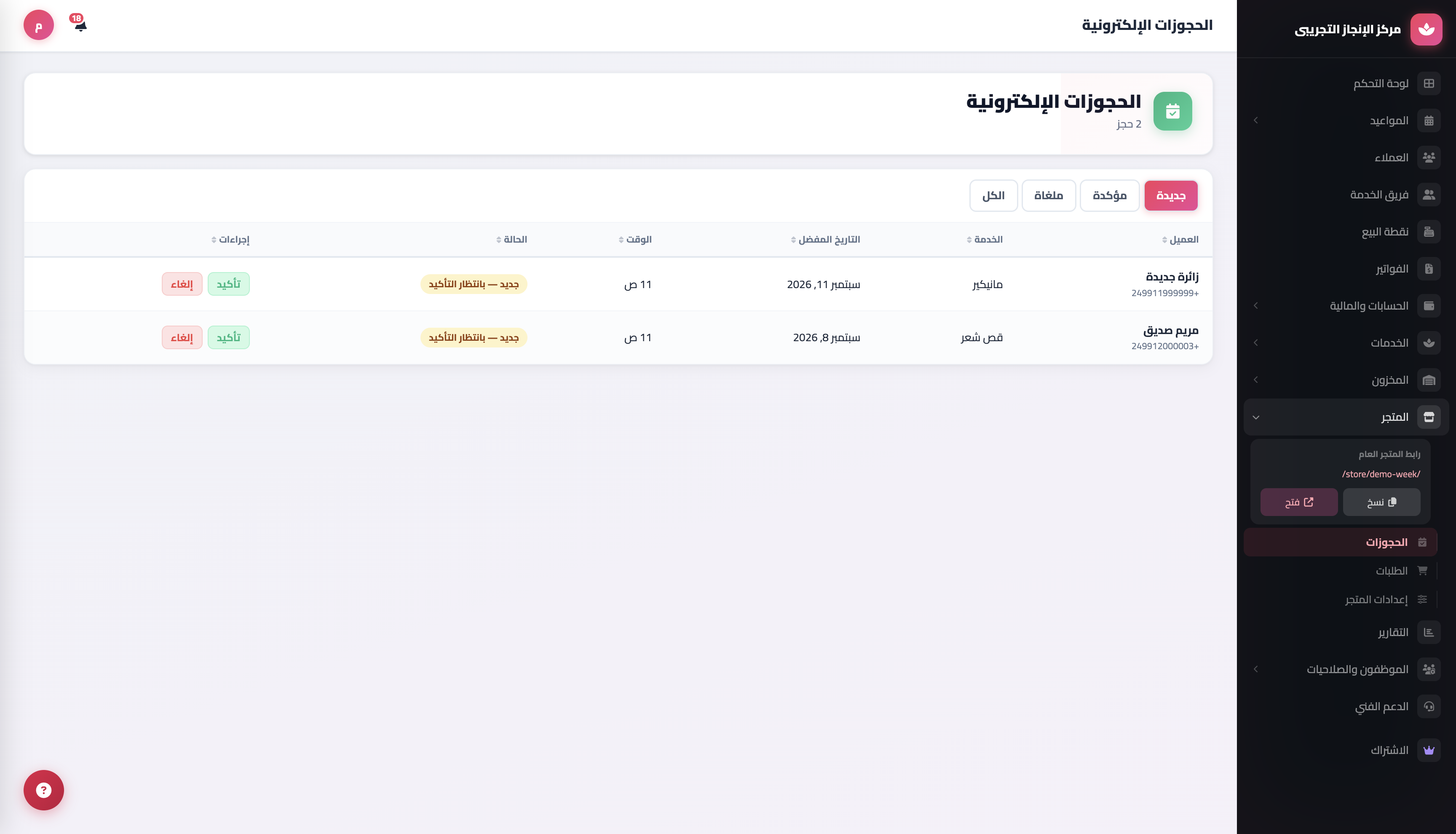Collapse the المتجر submenu chevron
The image size is (1456, 834).
[x=1255, y=417]
